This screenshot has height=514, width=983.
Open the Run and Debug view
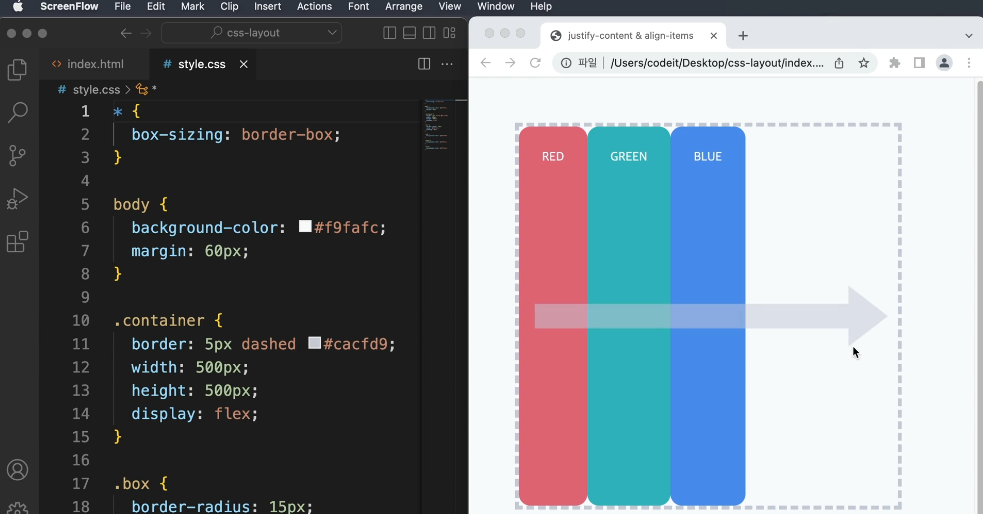coord(18,199)
